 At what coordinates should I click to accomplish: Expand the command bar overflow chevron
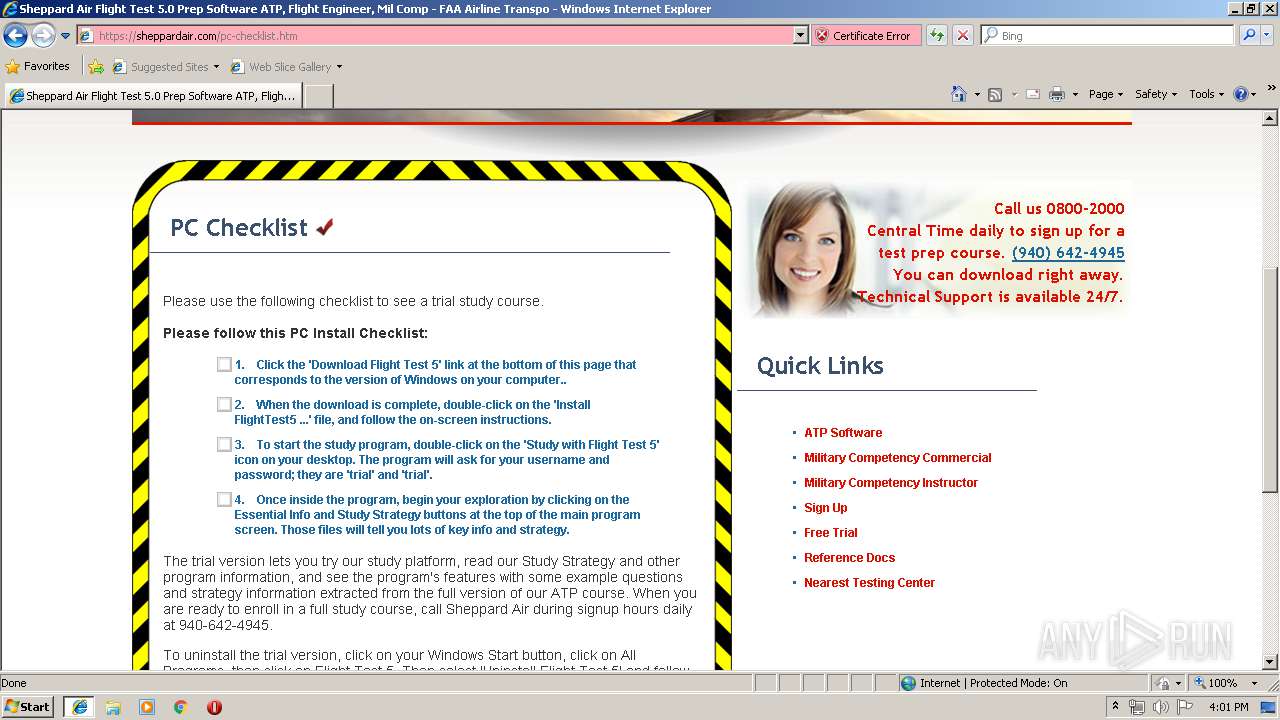[1272, 90]
